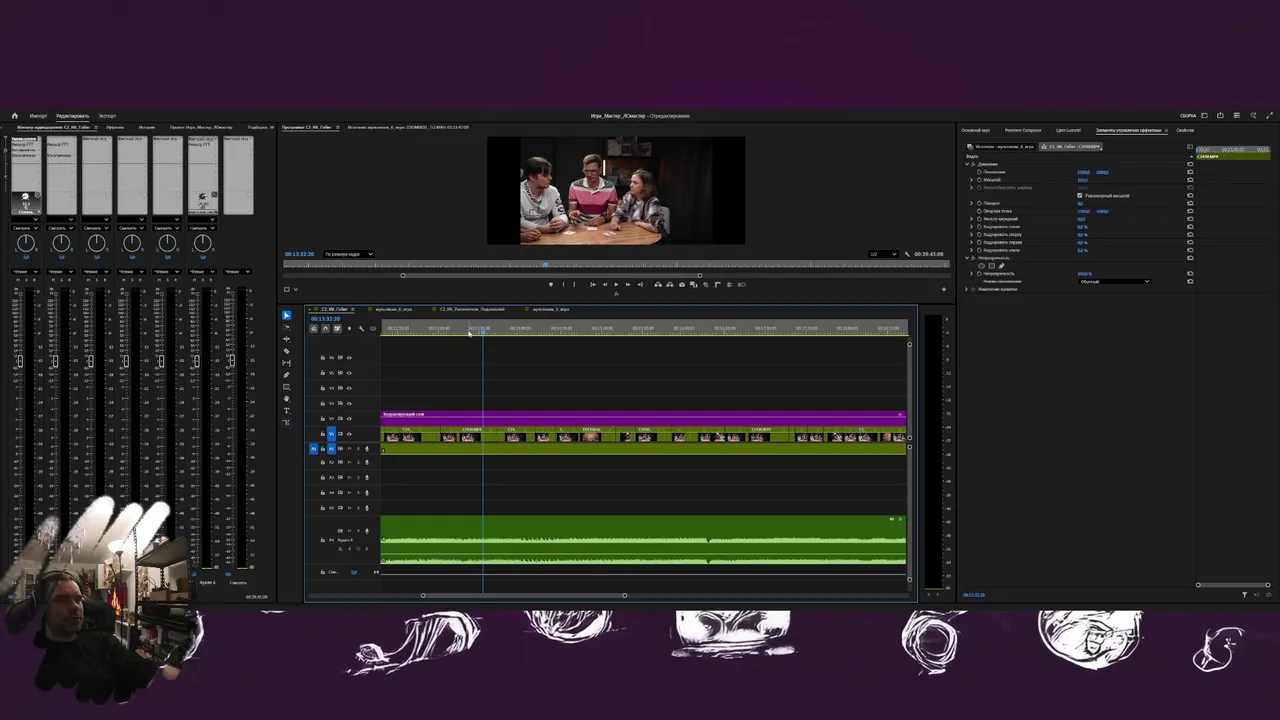
Task: Select the Razor tool
Action: click(x=286, y=351)
